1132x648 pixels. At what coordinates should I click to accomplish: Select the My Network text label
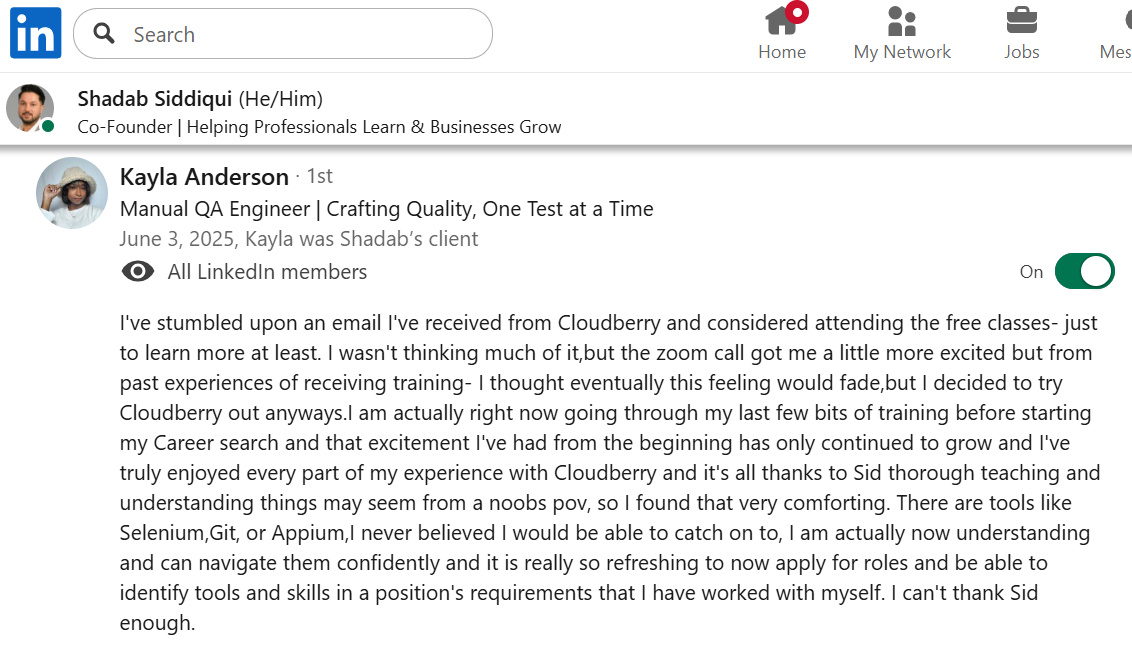tap(902, 52)
